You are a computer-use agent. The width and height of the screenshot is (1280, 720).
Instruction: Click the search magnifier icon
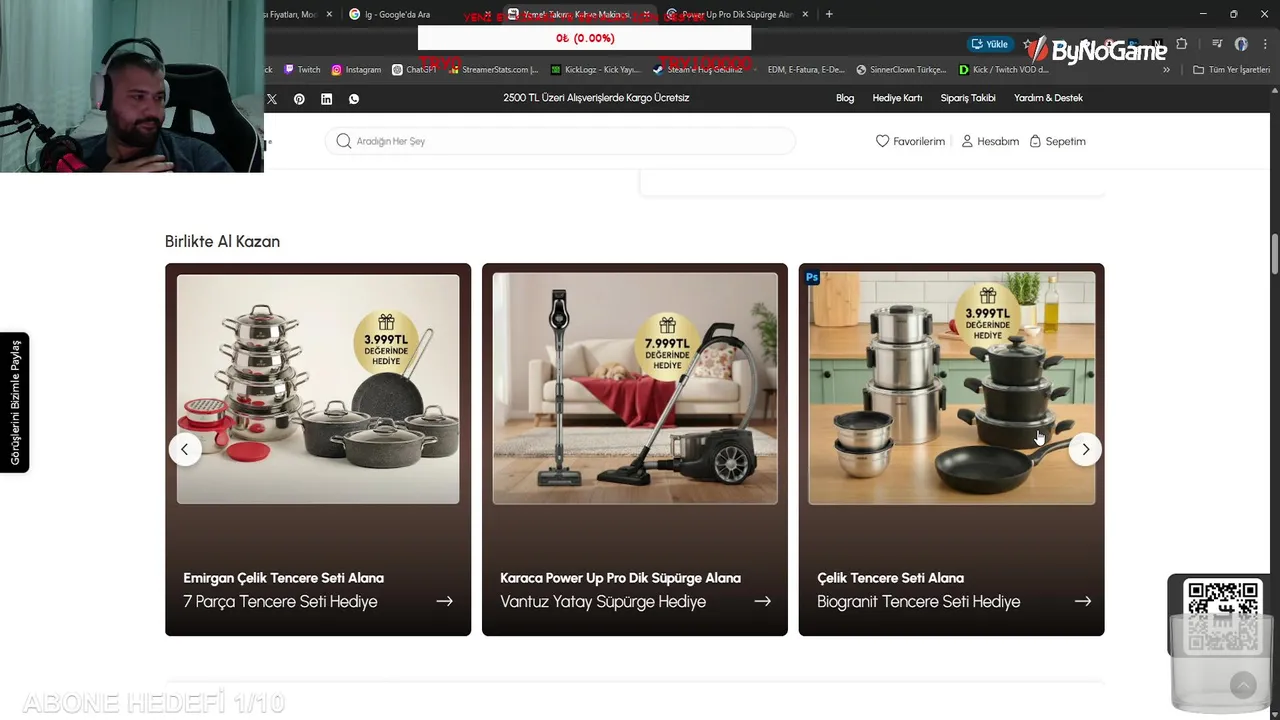pos(343,141)
